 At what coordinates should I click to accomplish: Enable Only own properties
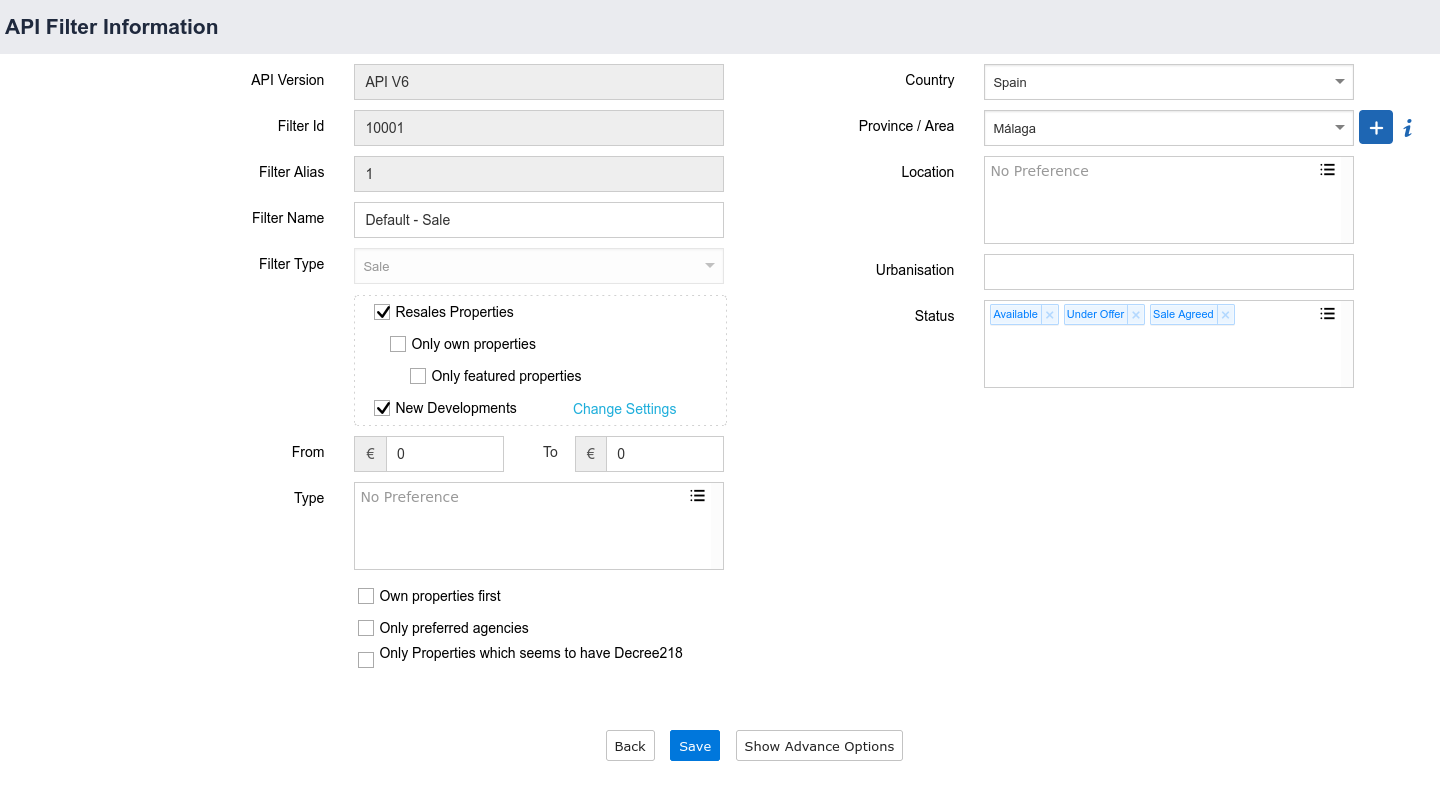coord(398,343)
